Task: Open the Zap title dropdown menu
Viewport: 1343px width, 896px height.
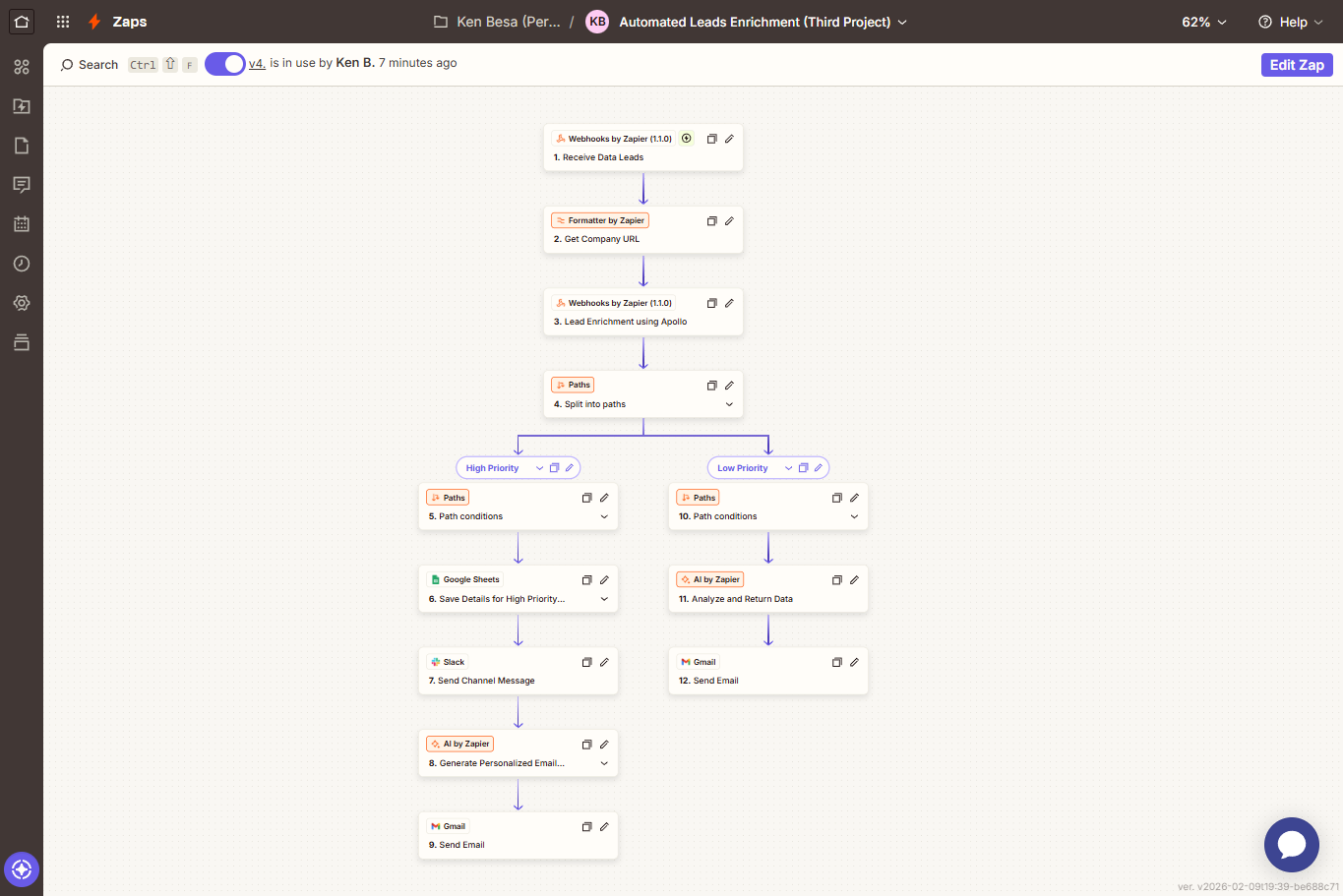Action: [x=902, y=22]
